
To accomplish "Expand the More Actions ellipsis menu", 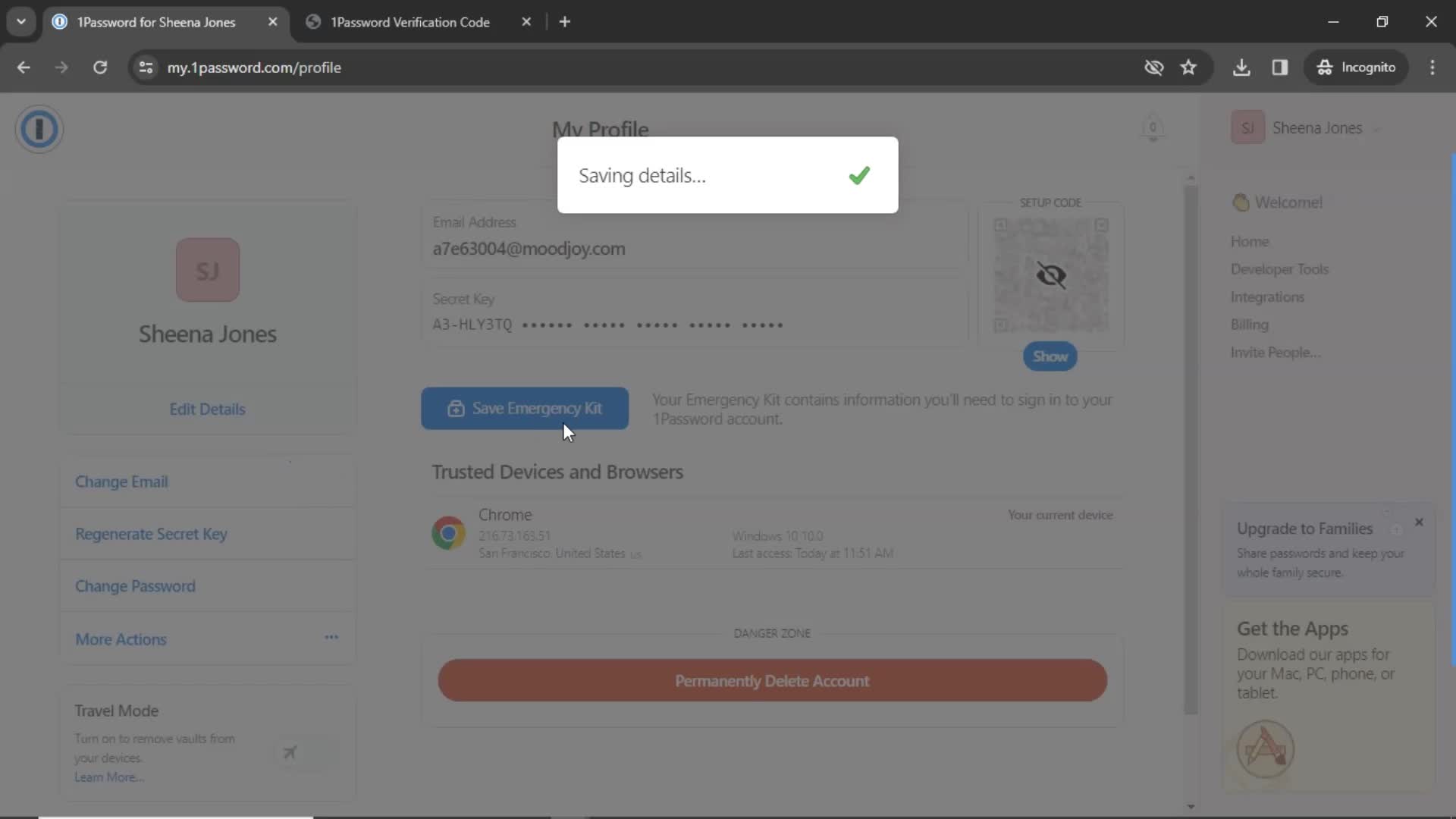I will click(x=332, y=639).
